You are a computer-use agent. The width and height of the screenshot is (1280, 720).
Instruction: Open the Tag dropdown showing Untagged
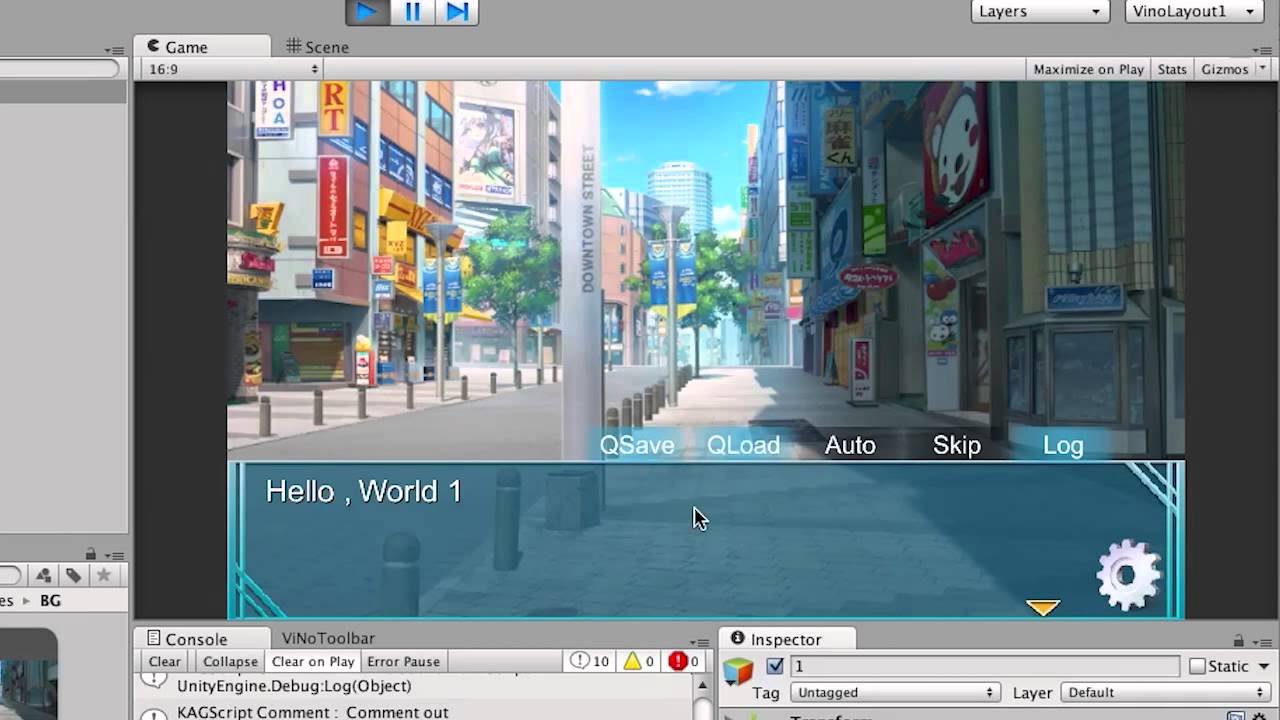893,692
